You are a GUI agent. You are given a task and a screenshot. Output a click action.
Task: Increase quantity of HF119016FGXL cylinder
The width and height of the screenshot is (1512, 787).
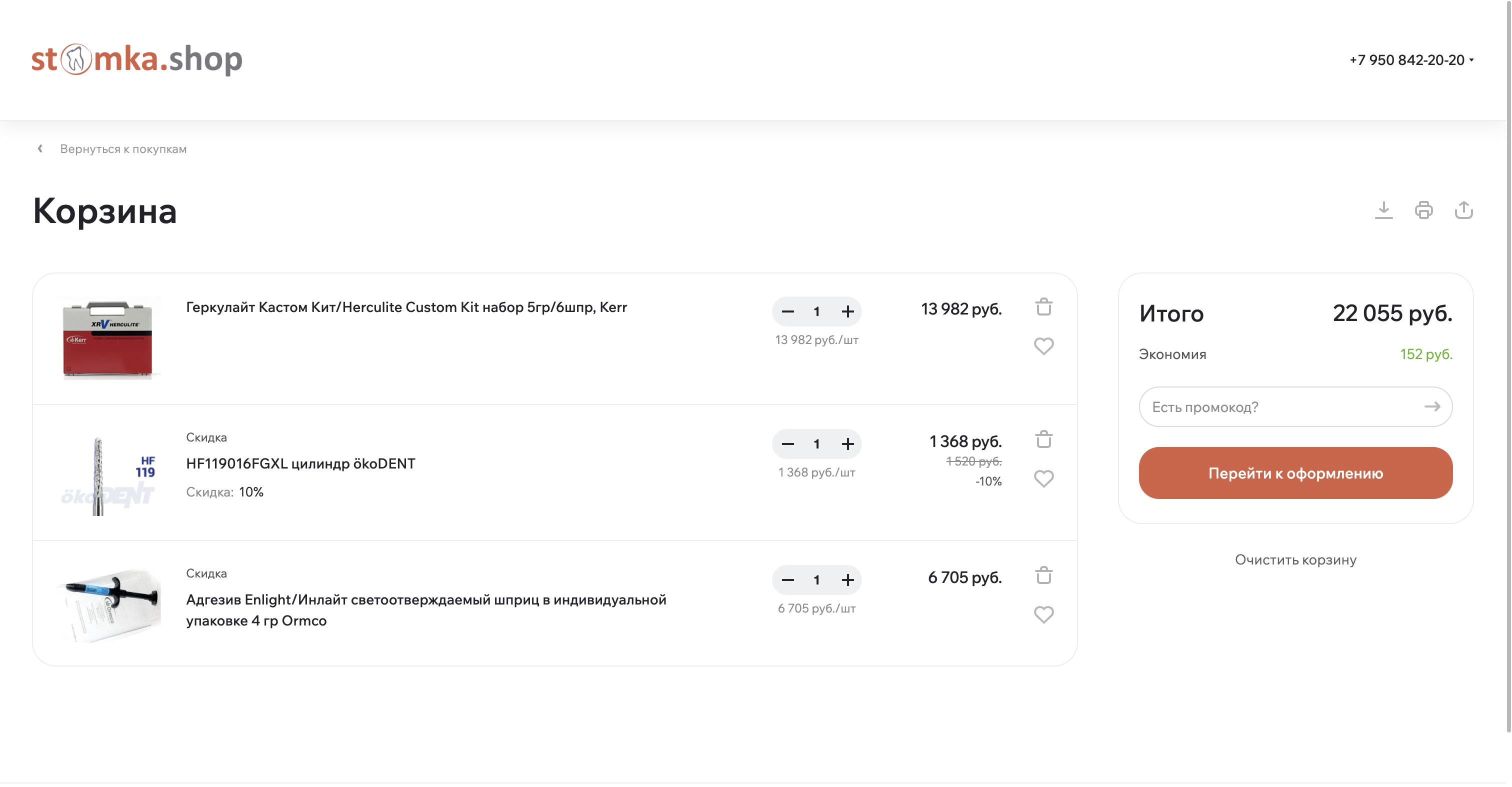[x=847, y=444]
